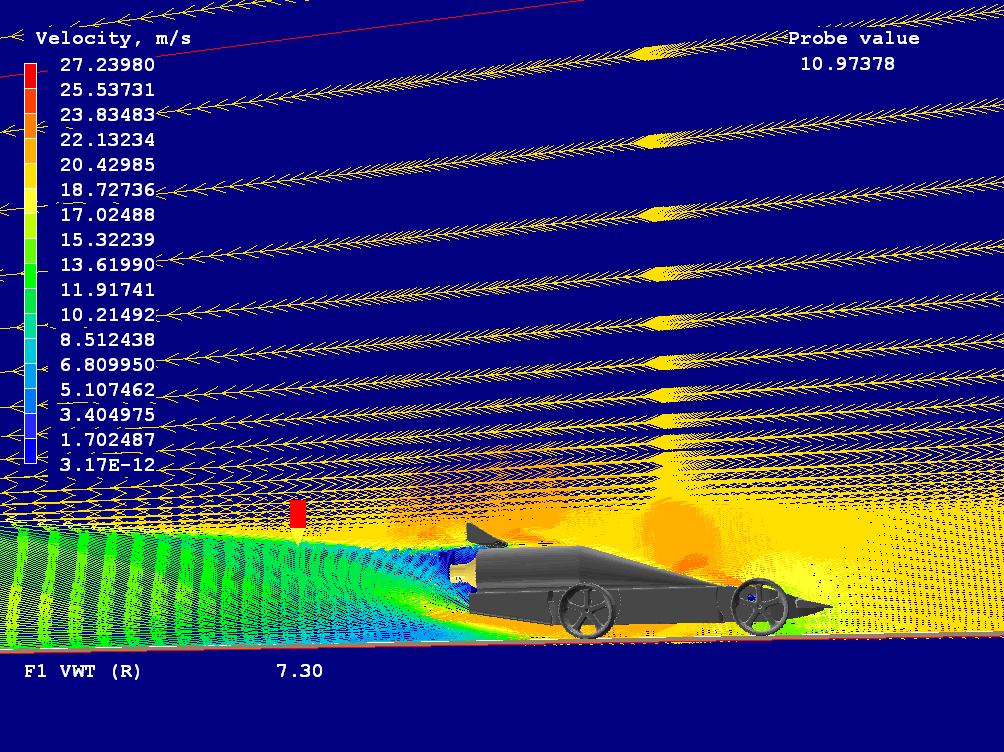Click the 'Velocity, m/s' legend title
This screenshot has width=1004, height=752.
113,39
